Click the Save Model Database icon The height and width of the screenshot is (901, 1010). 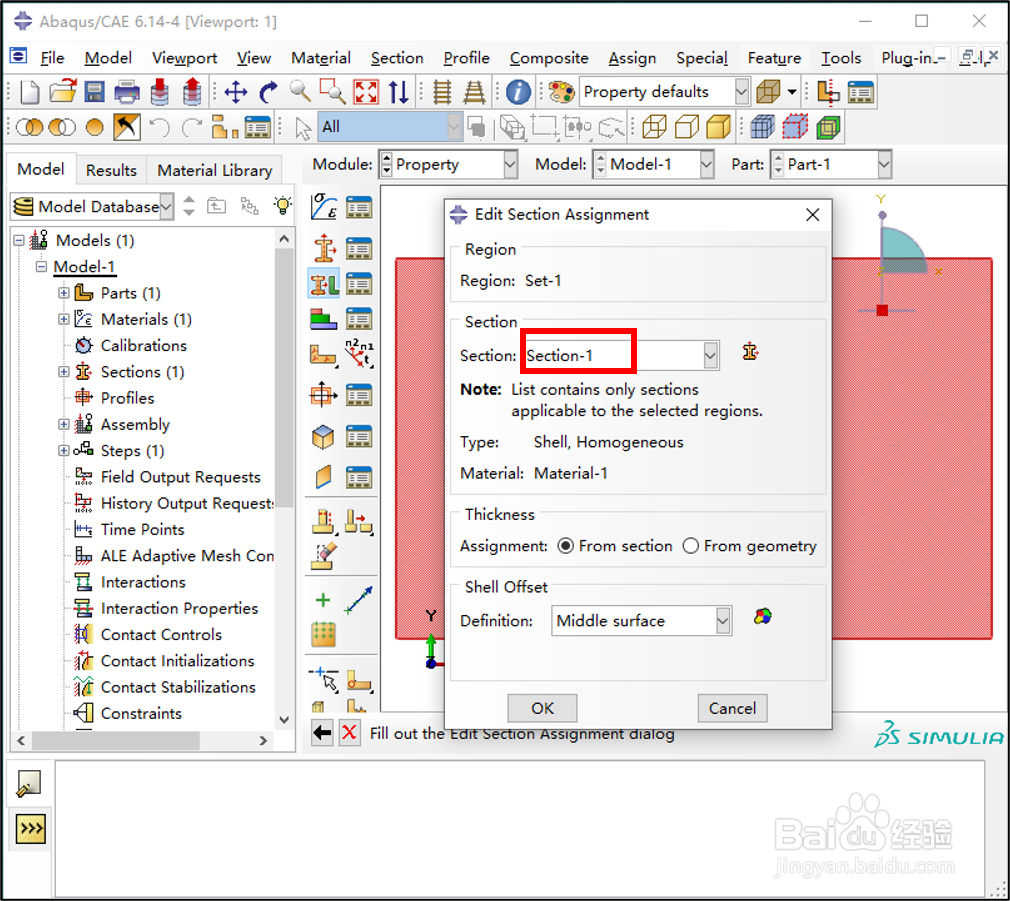click(95, 92)
